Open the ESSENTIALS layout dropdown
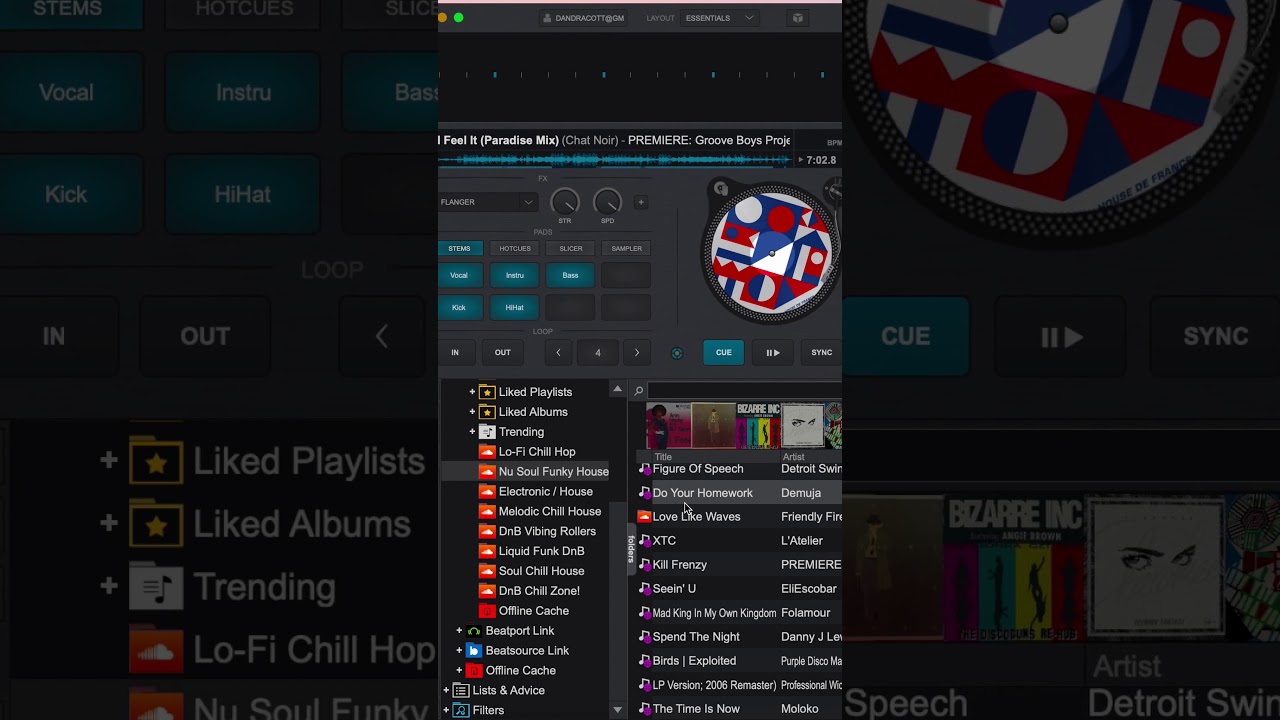This screenshot has width=1280, height=720. (719, 18)
